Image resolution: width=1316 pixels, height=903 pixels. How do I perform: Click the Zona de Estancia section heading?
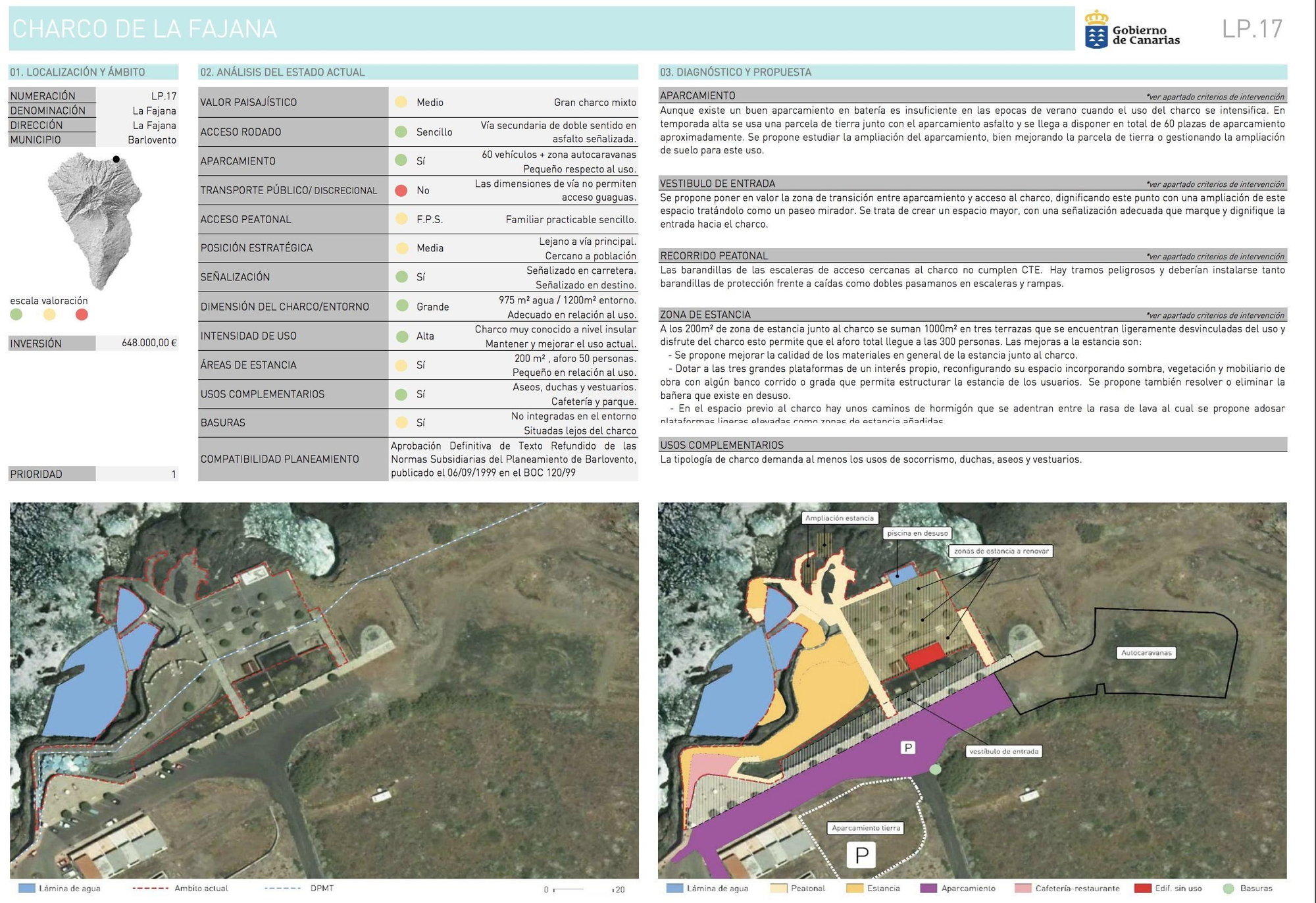(x=705, y=315)
